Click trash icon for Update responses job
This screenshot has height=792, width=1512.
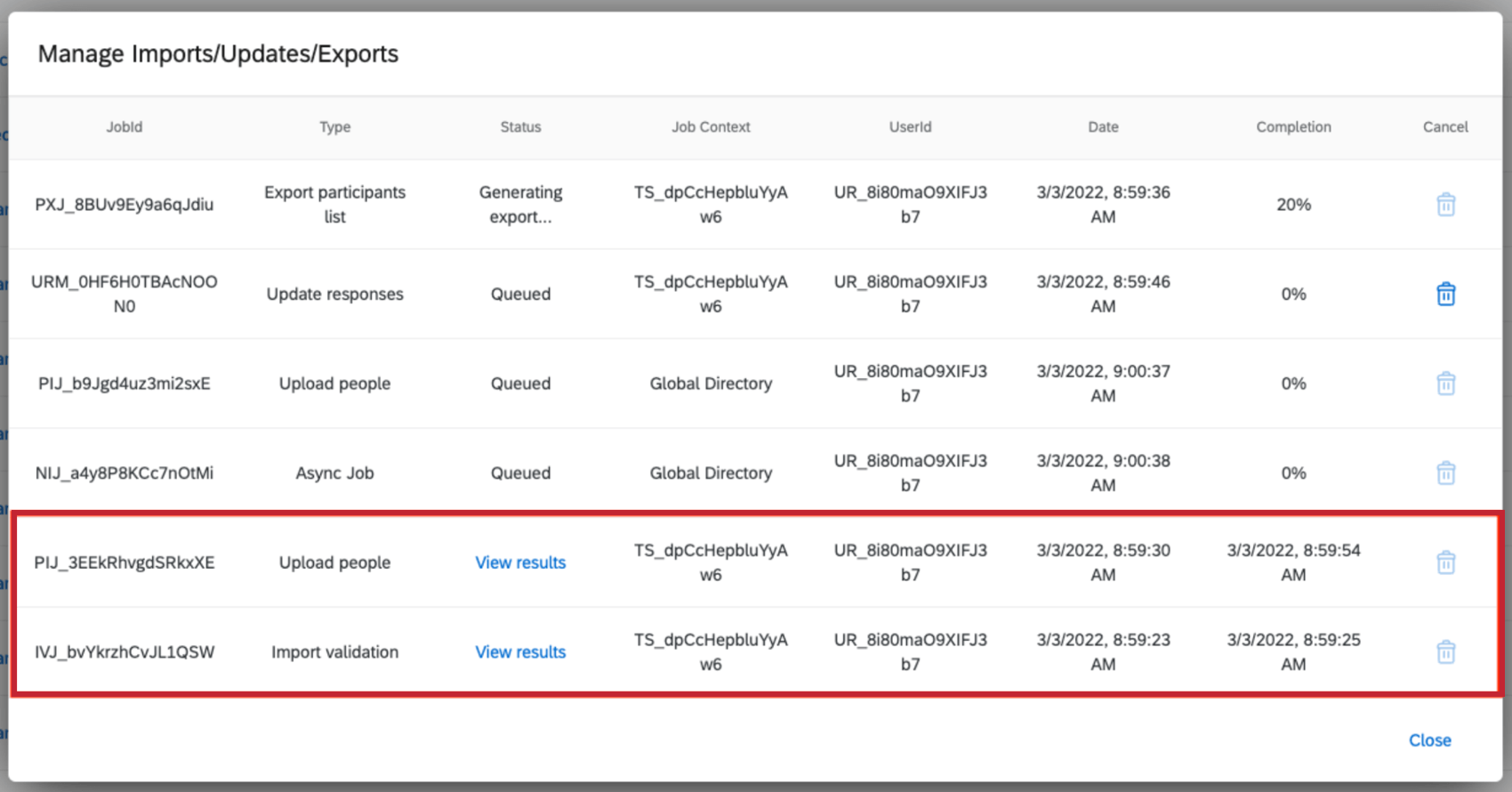pyautogui.click(x=1445, y=294)
